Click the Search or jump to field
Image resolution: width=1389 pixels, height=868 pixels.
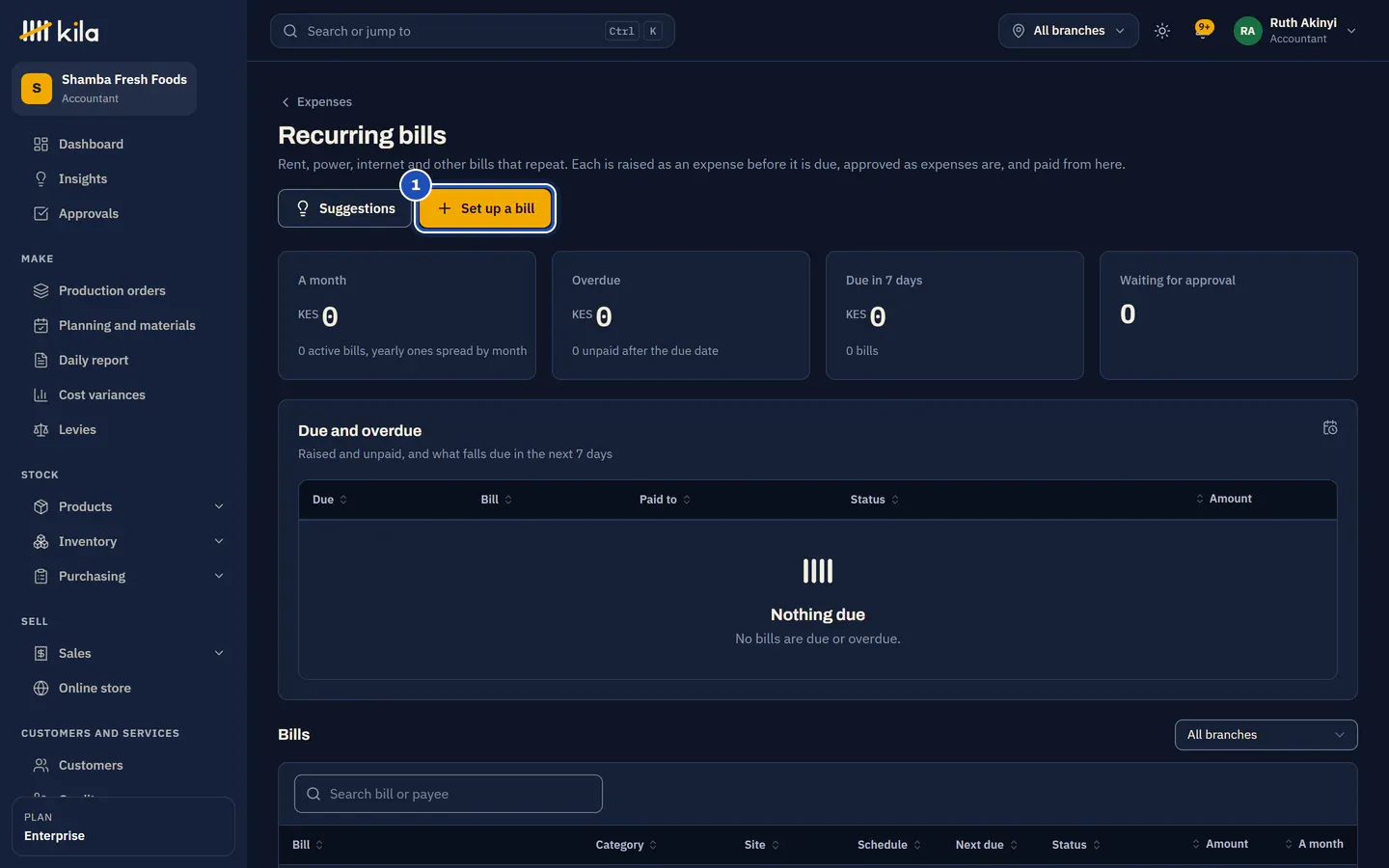[472, 31]
